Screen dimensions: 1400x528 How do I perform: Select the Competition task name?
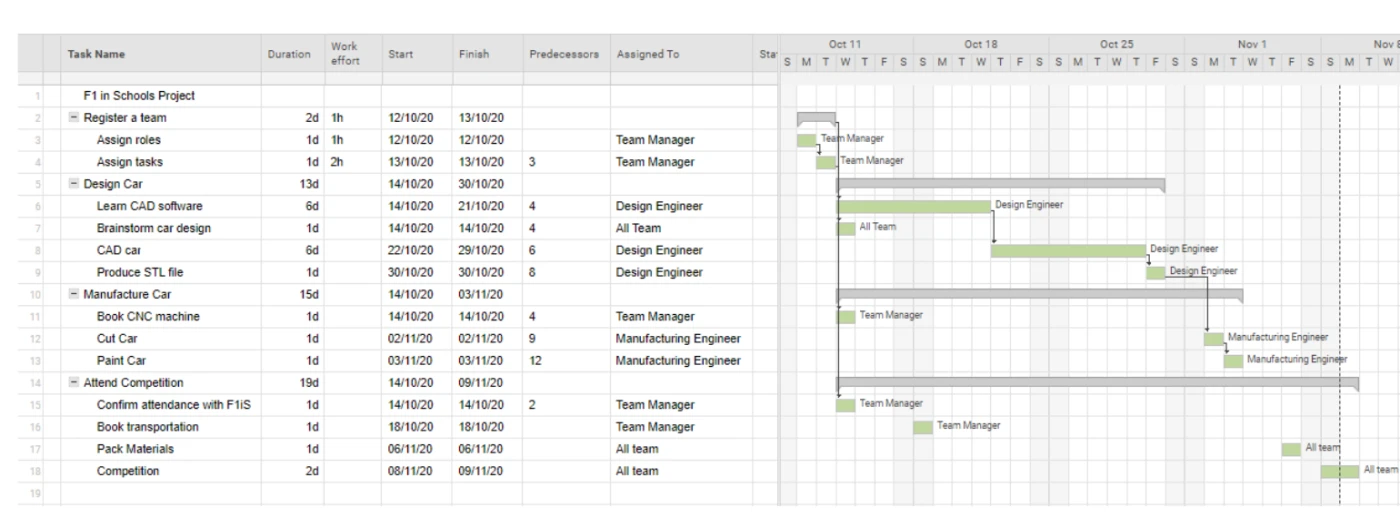click(128, 471)
